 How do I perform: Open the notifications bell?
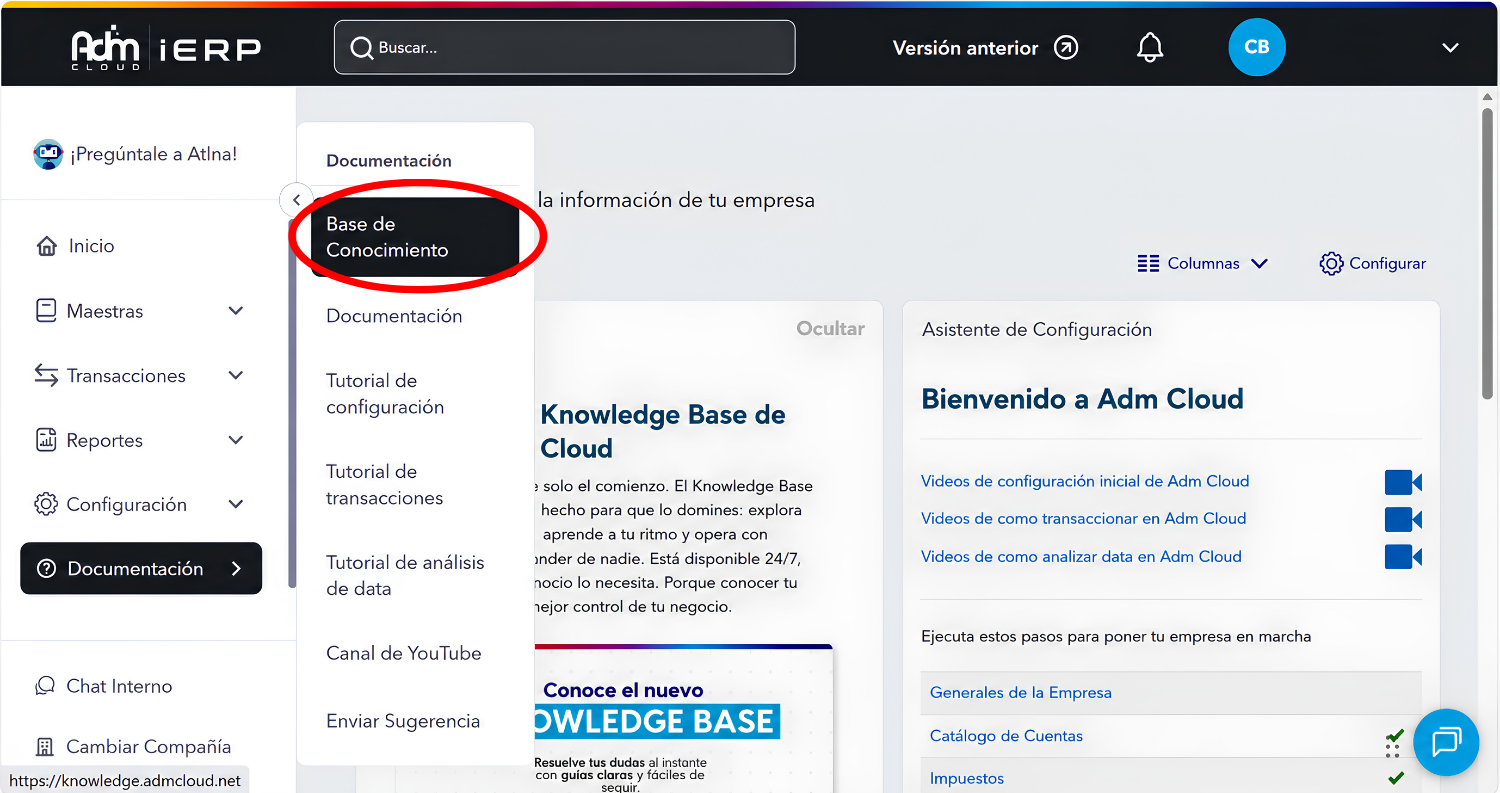[1150, 47]
